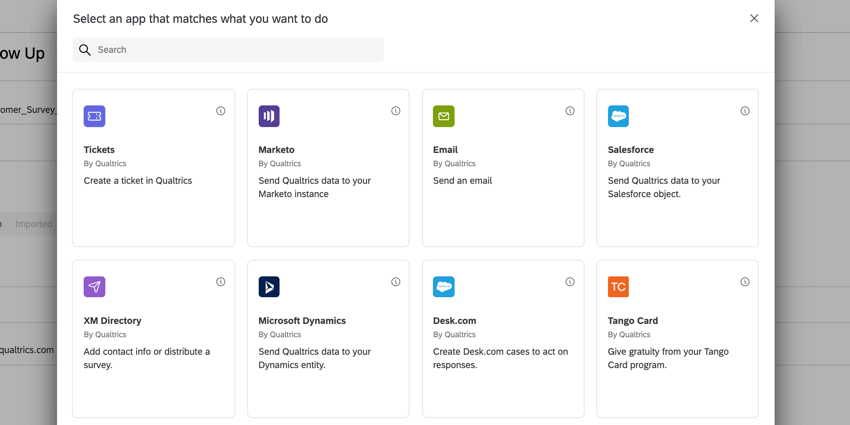Viewport: 850px width, 425px height.
Task: Open info for the Email app
Action: pos(570,111)
